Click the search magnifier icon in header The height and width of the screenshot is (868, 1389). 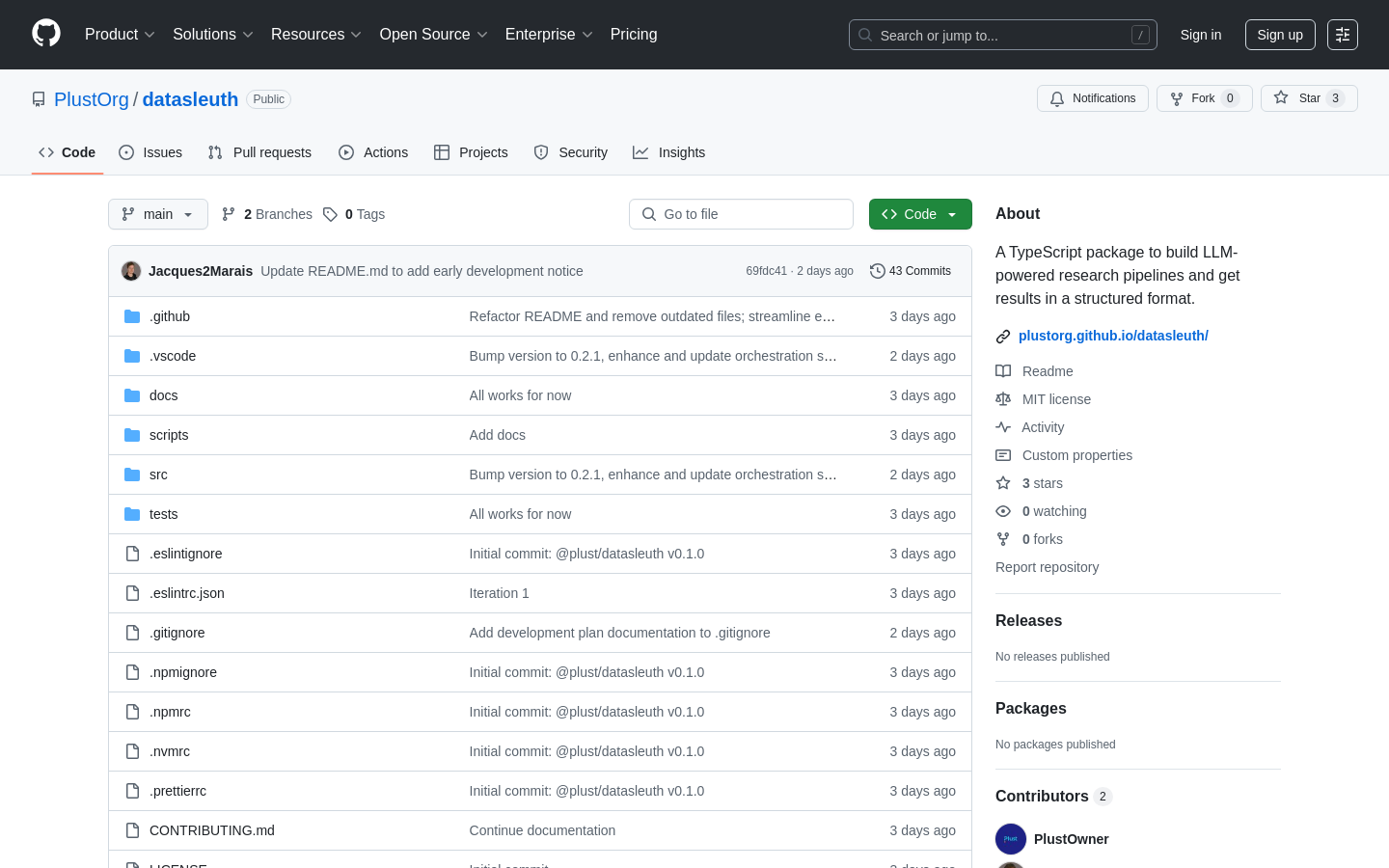click(x=865, y=35)
